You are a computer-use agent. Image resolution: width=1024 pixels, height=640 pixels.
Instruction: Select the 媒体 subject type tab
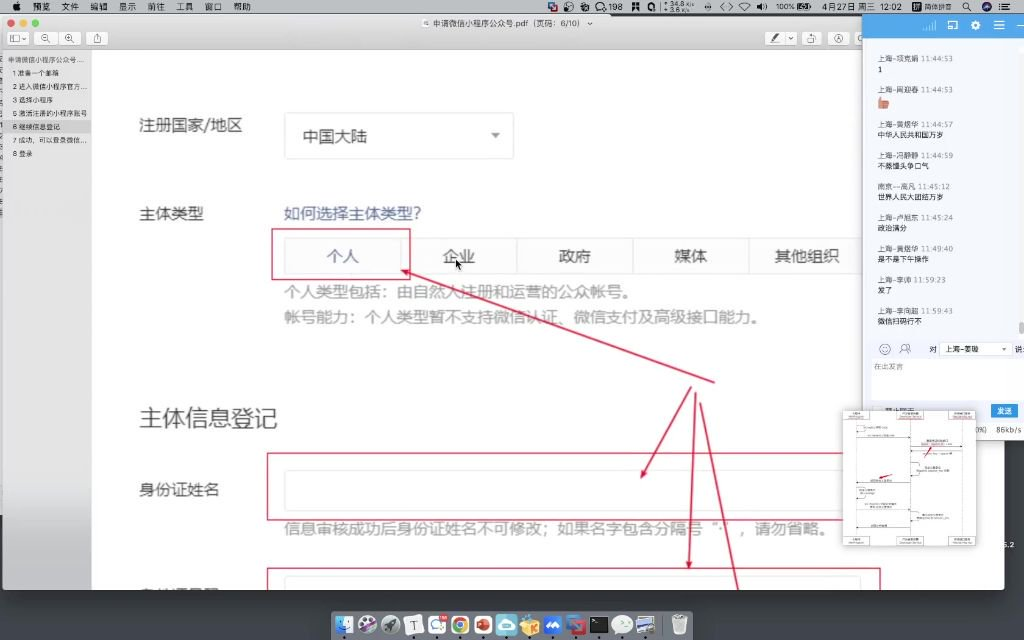click(x=691, y=256)
